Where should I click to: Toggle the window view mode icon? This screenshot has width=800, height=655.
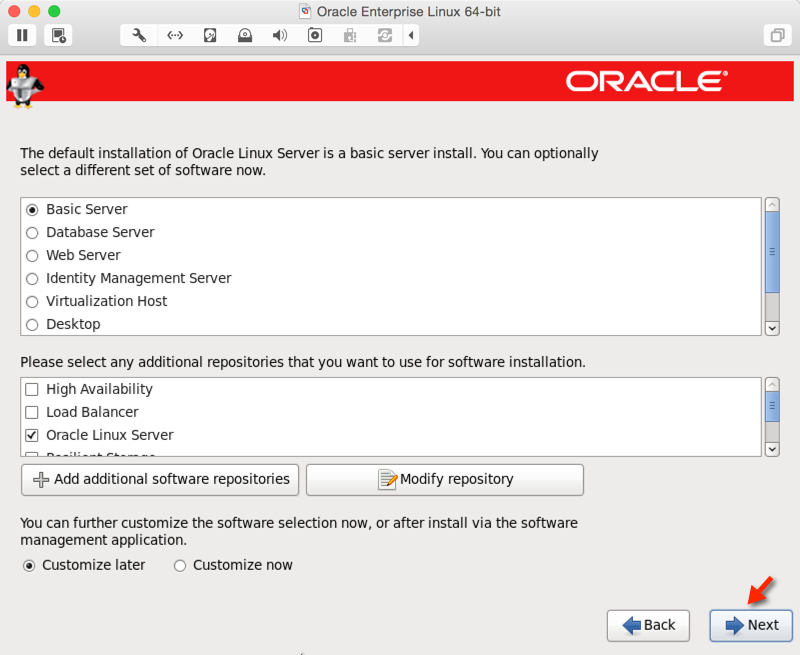coord(778,35)
